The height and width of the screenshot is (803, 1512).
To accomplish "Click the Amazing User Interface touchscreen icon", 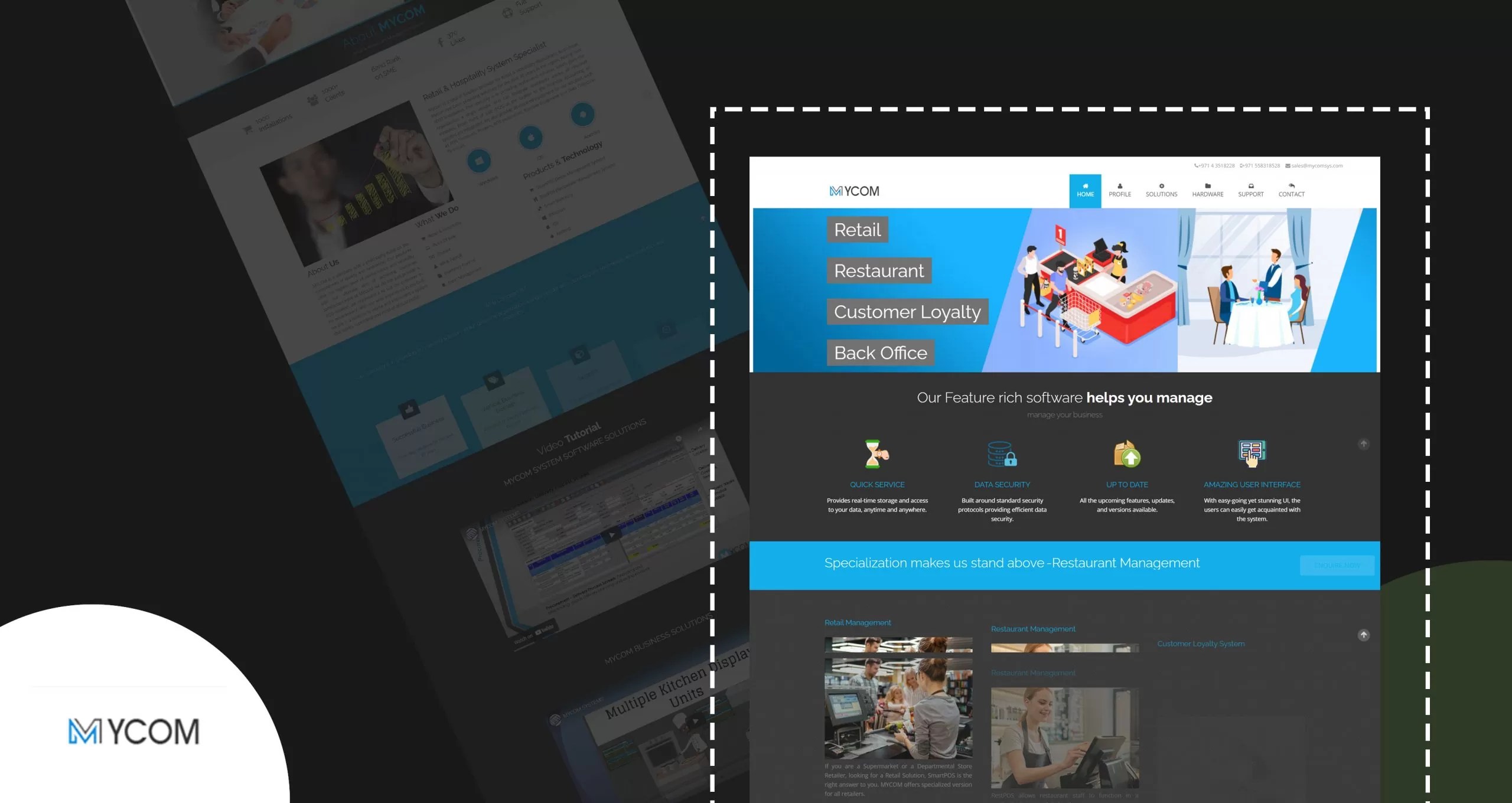I will click(x=1252, y=453).
